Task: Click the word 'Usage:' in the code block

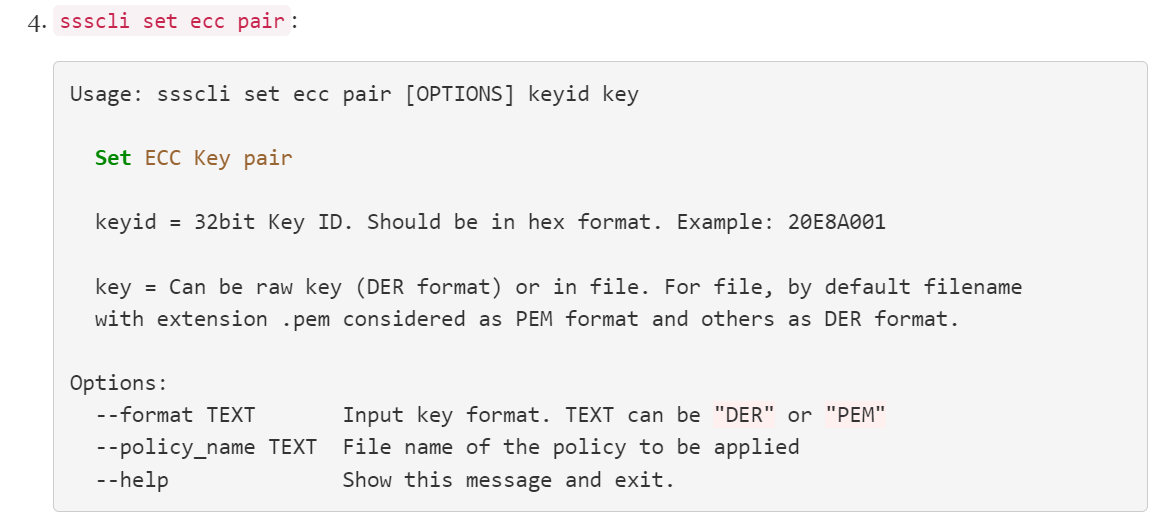Action: [100, 95]
